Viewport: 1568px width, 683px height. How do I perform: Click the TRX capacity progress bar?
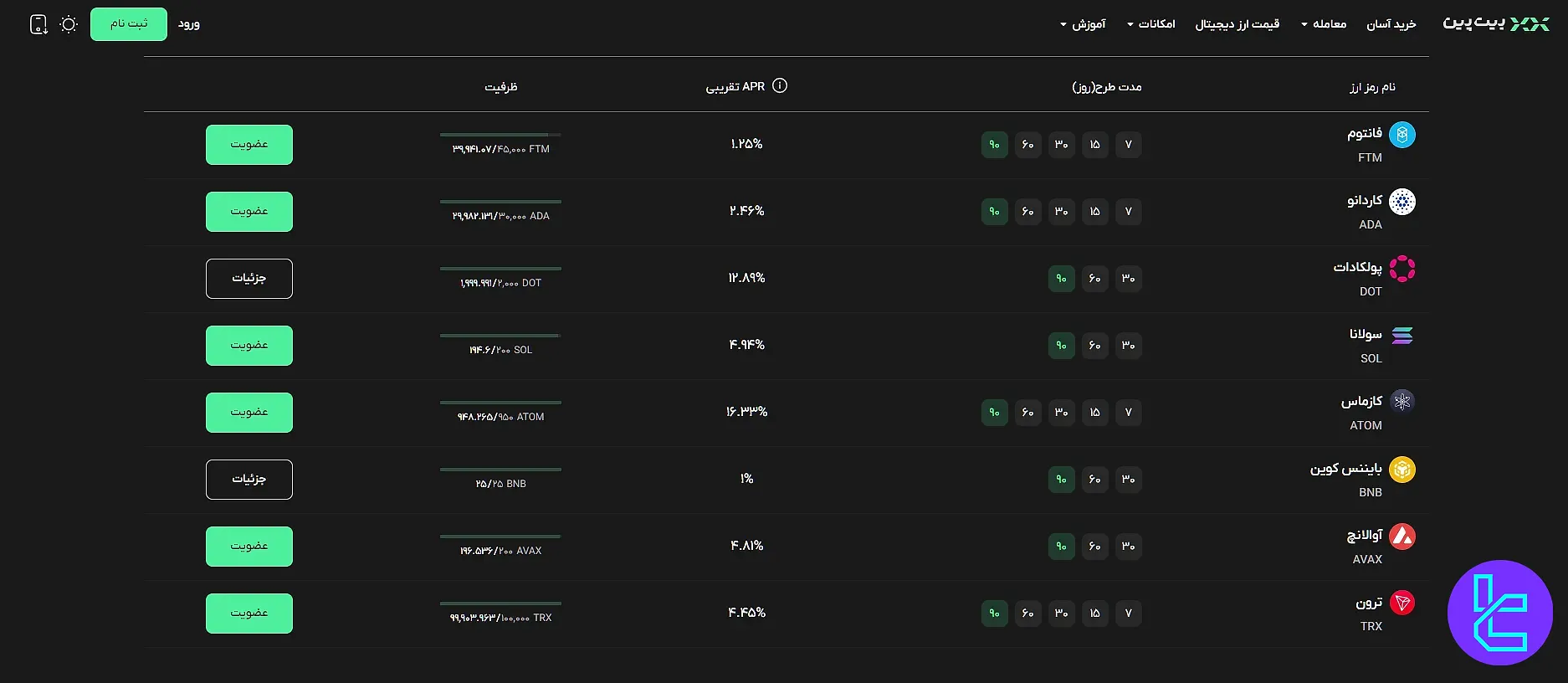pyautogui.click(x=500, y=603)
